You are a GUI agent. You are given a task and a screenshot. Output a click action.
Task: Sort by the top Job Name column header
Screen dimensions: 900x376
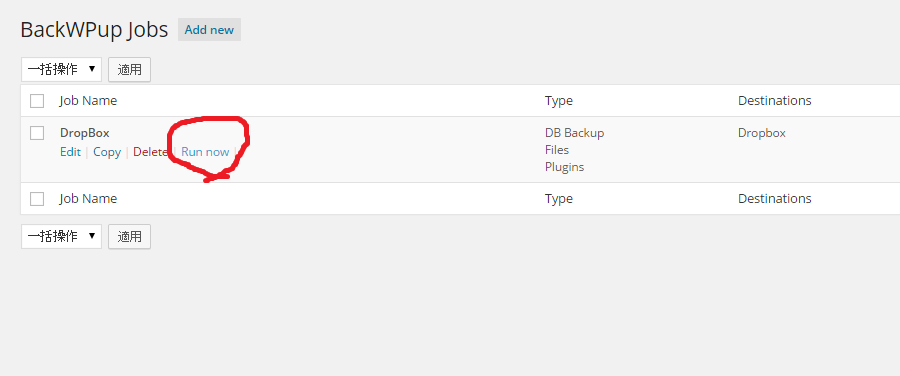point(88,100)
